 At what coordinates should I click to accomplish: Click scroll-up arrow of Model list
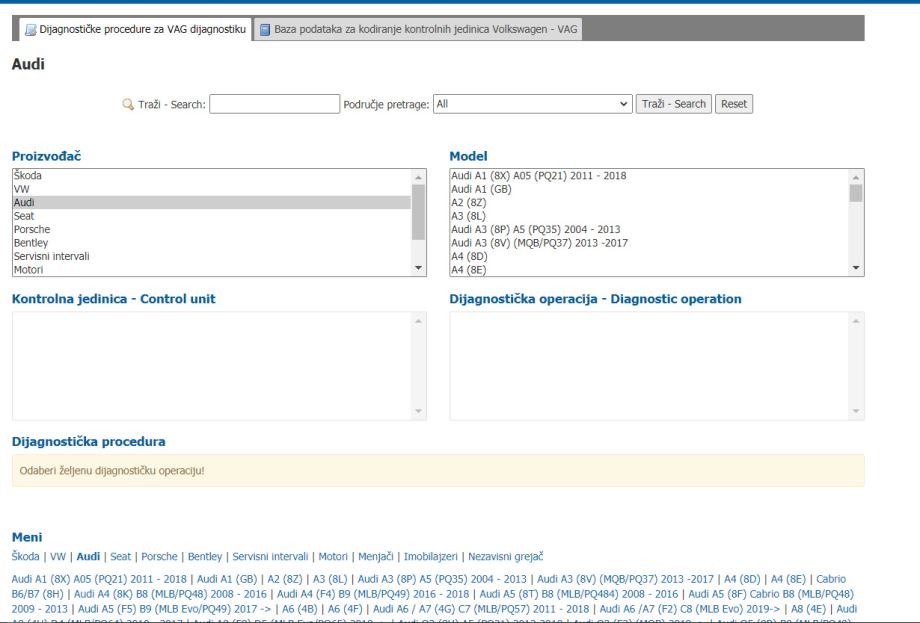[856, 177]
